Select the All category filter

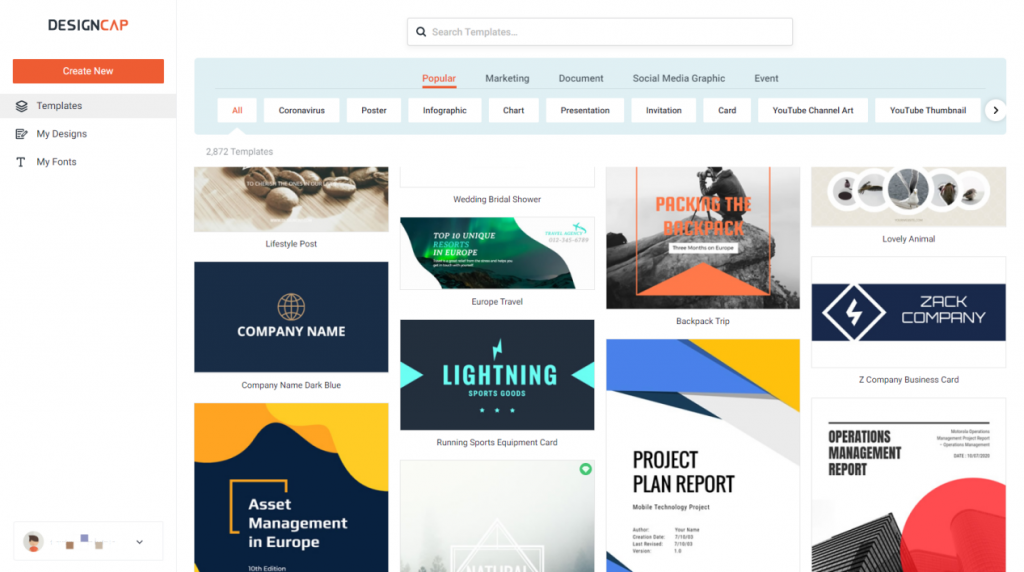point(237,110)
